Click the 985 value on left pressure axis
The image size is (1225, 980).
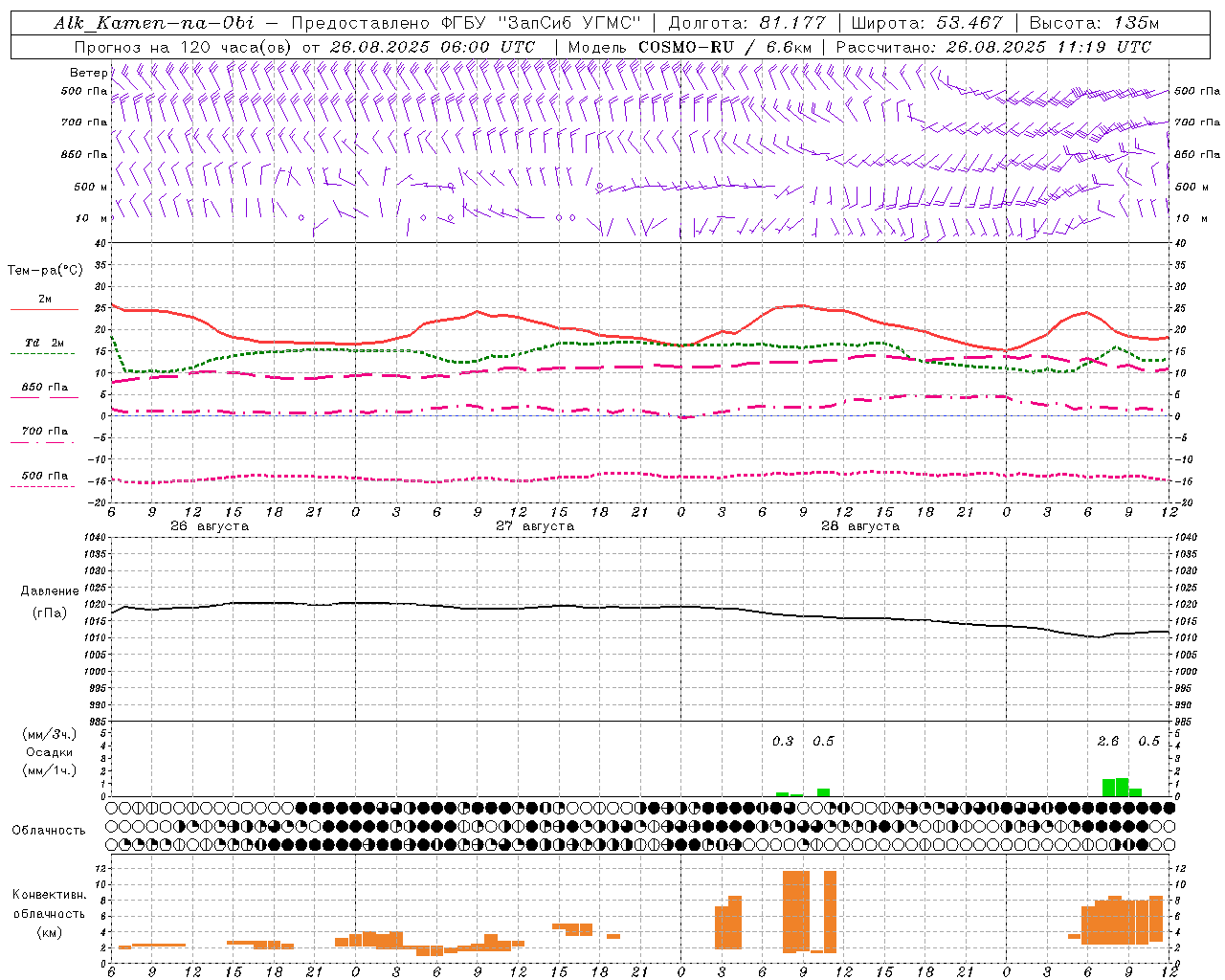[x=96, y=722]
